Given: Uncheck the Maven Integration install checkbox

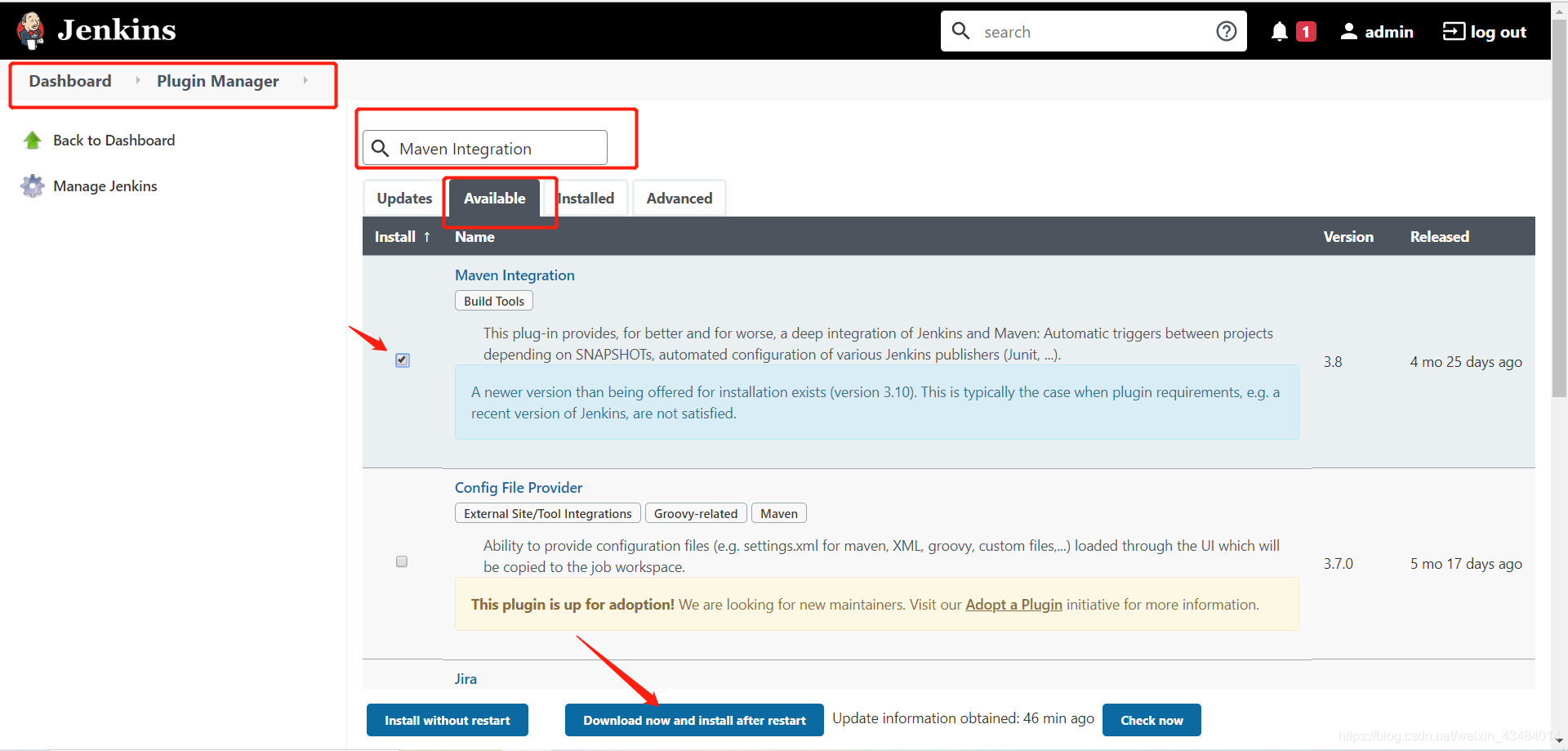Looking at the screenshot, I should [403, 360].
